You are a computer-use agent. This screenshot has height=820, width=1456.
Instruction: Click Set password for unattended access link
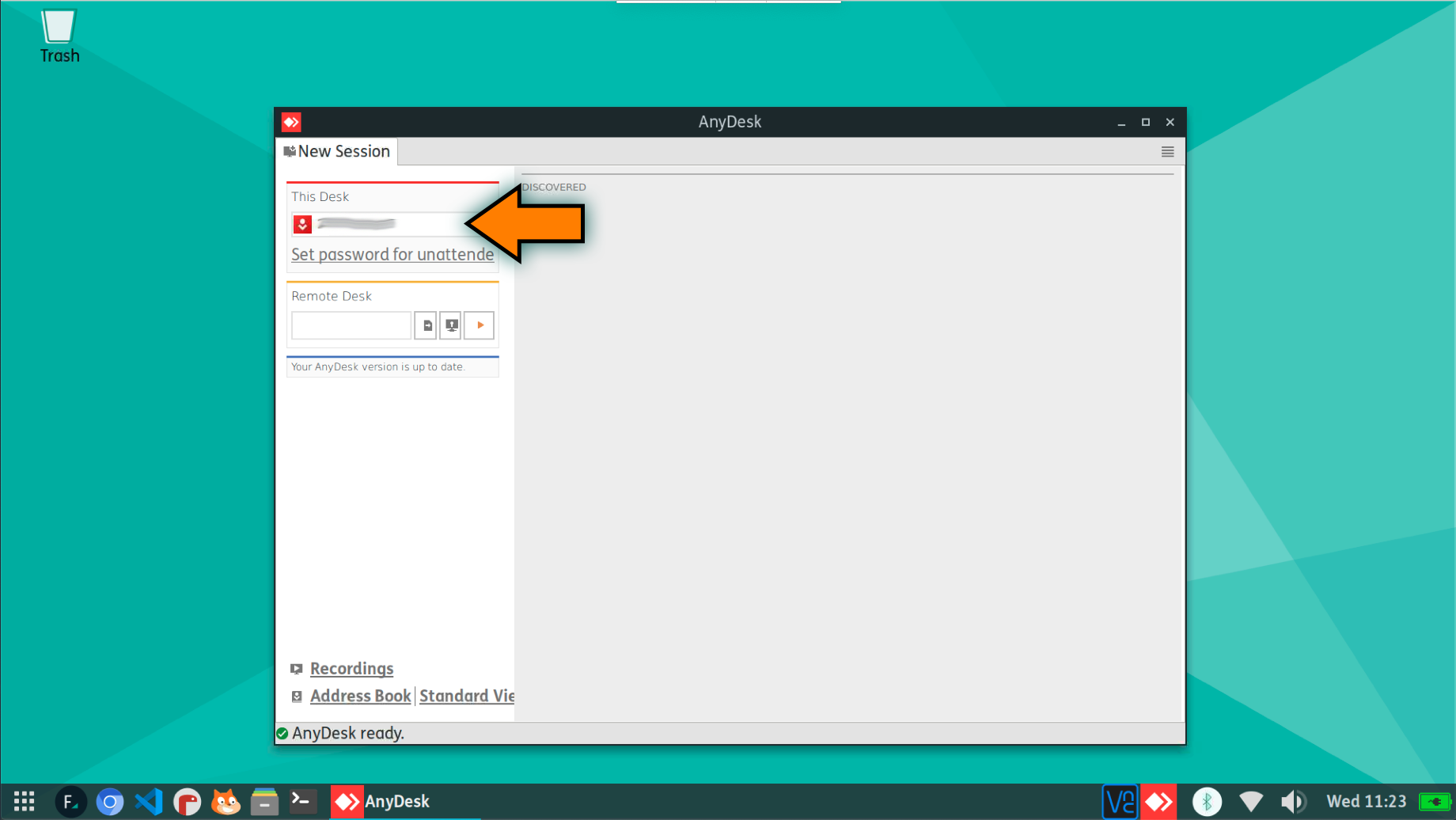pos(392,254)
